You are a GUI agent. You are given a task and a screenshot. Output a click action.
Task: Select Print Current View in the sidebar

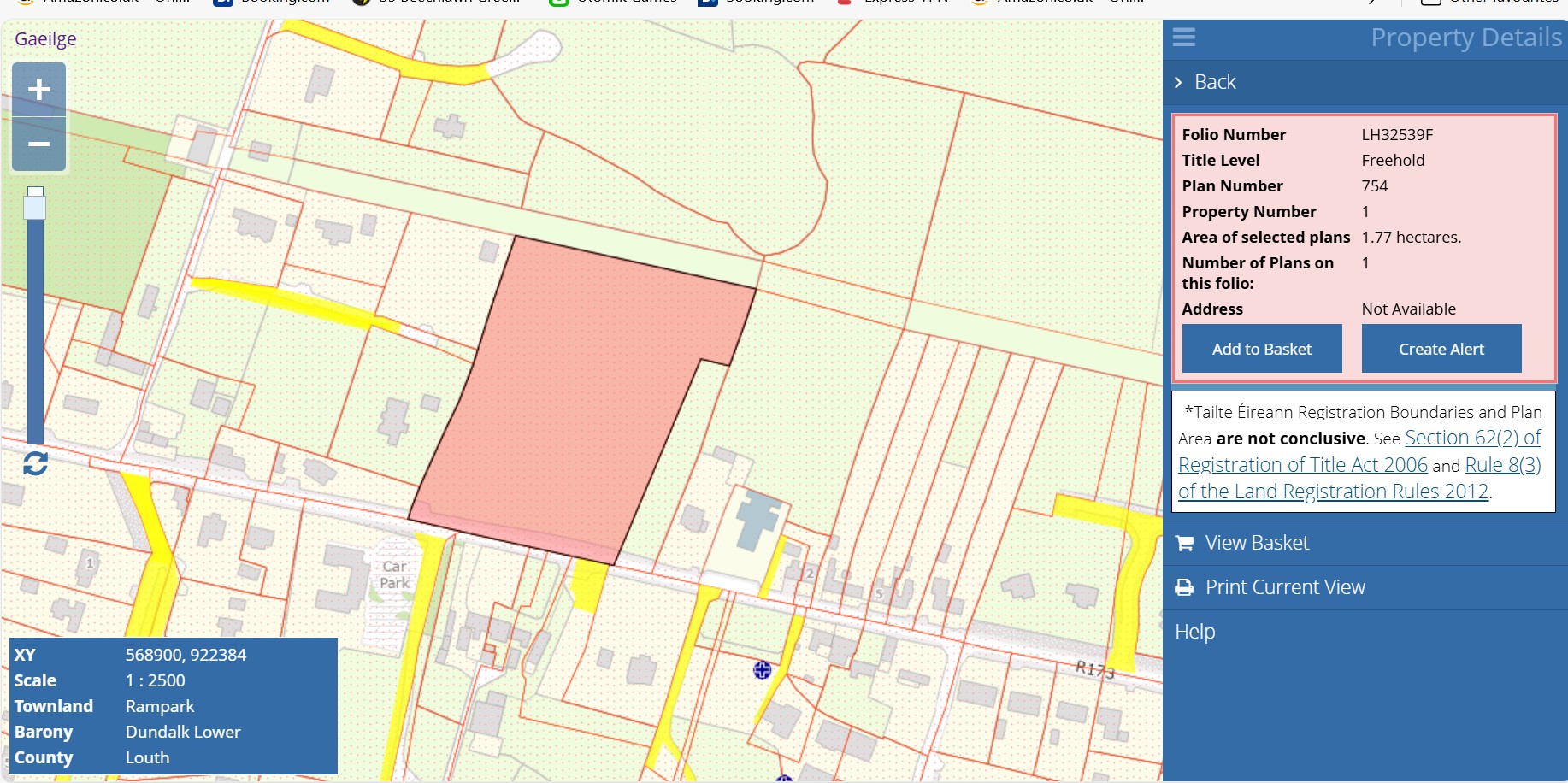coord(1285,587)
